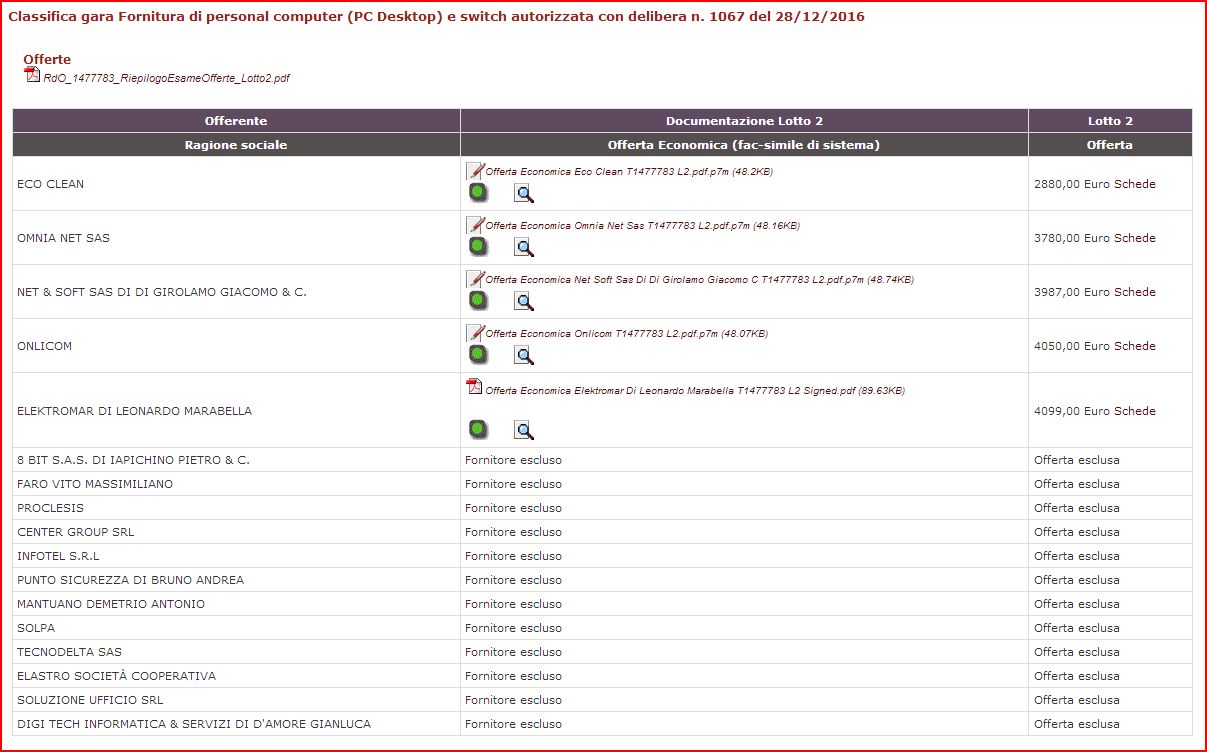Click the 3987,00 Euro Schede offer value
Screen dimensions: 1207x752
(x=1095, y=292)
